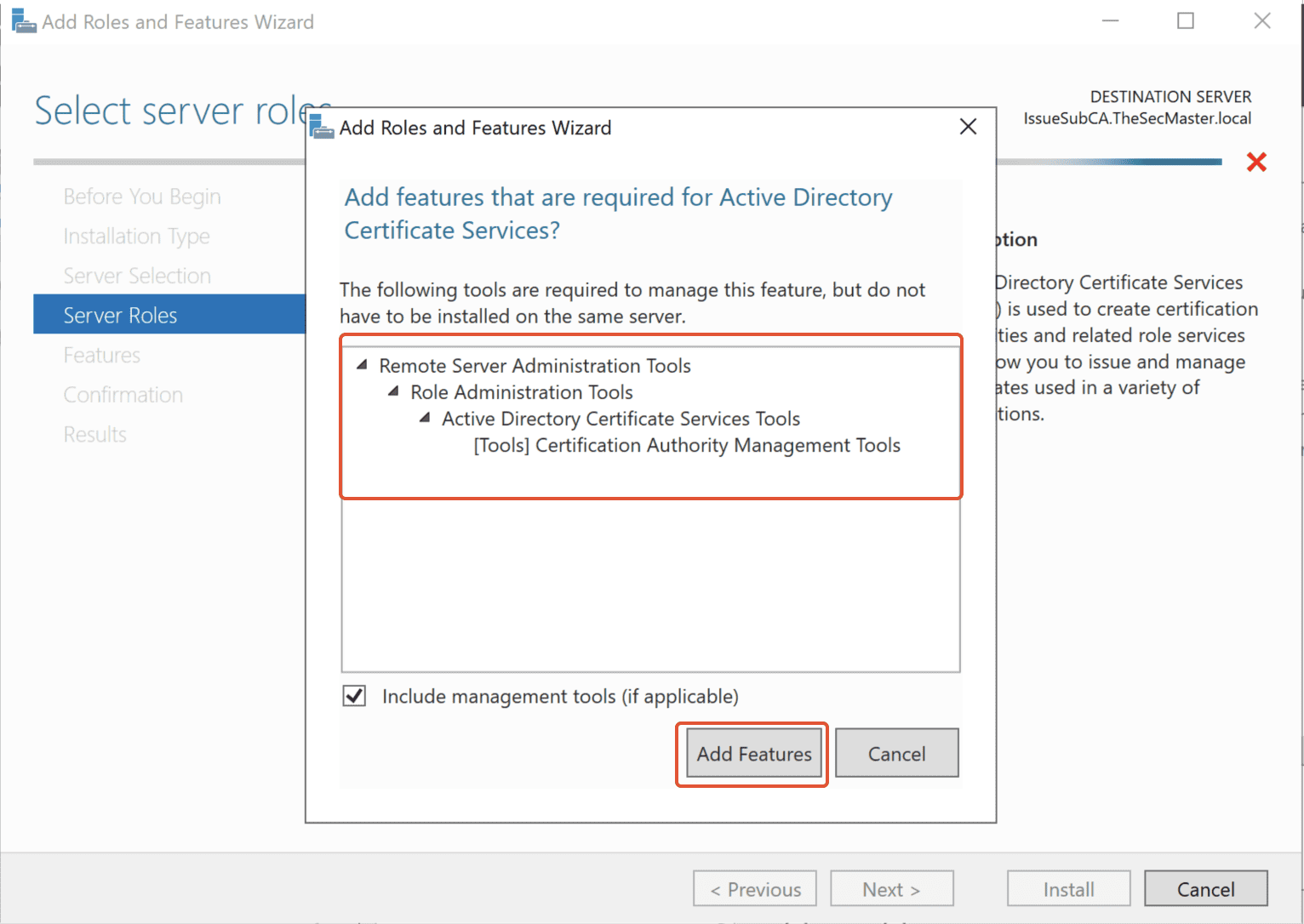Open the Server Roles step

tap(169, 315)
